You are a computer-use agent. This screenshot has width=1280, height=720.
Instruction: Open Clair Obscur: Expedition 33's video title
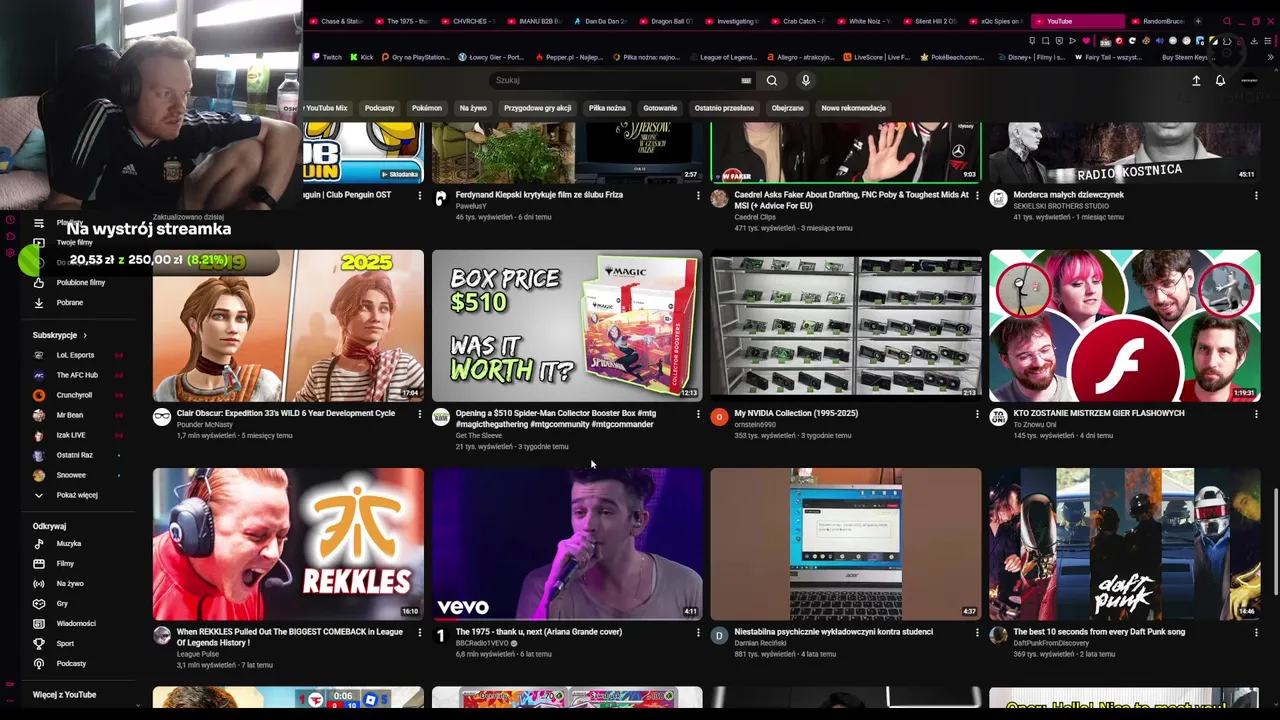click(x=286, y=413)
